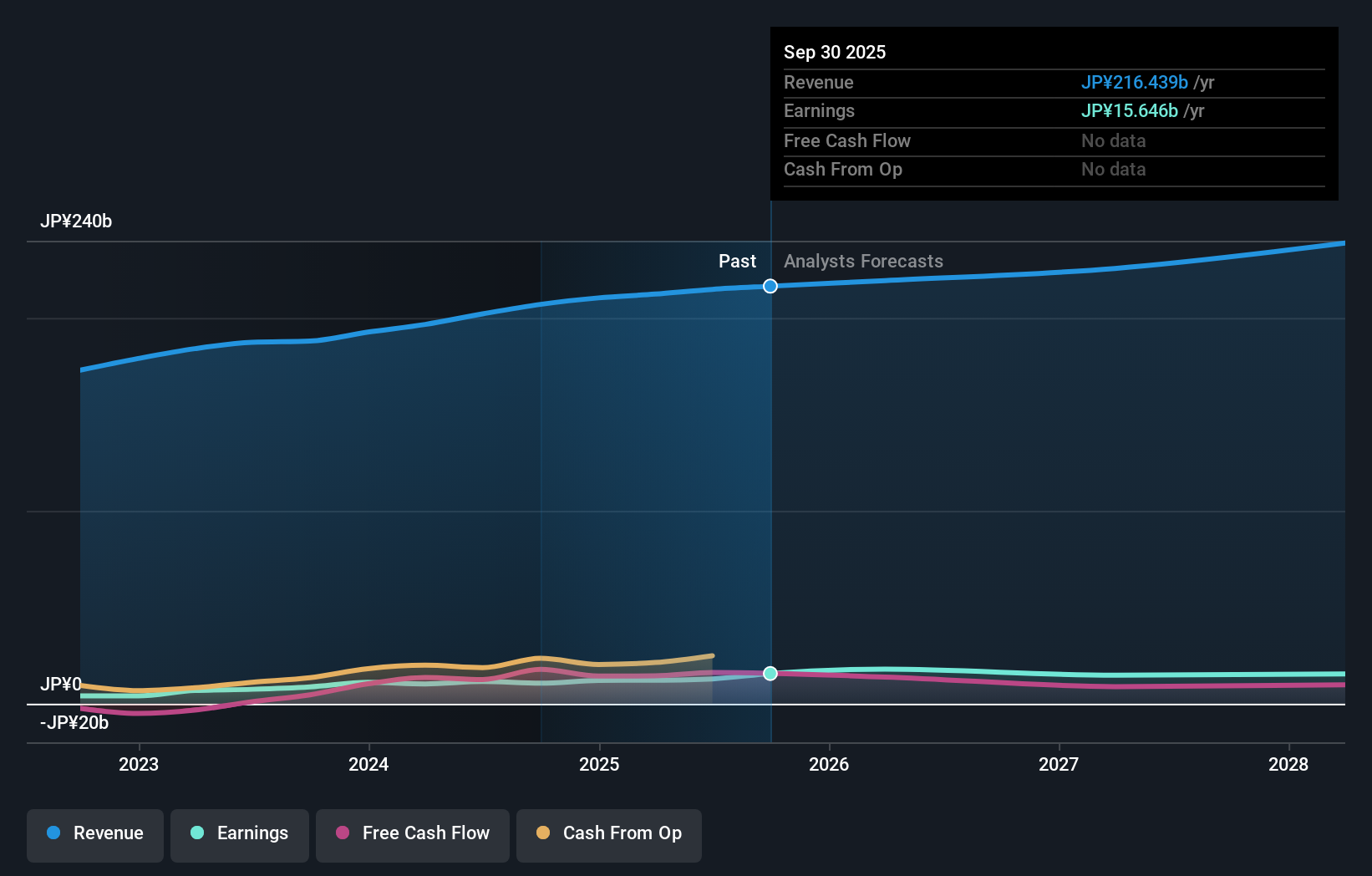Viewport: 1372px width, 876px height.
Task: Click the Cash From Op legend button
Action: [x=608, y=834]
